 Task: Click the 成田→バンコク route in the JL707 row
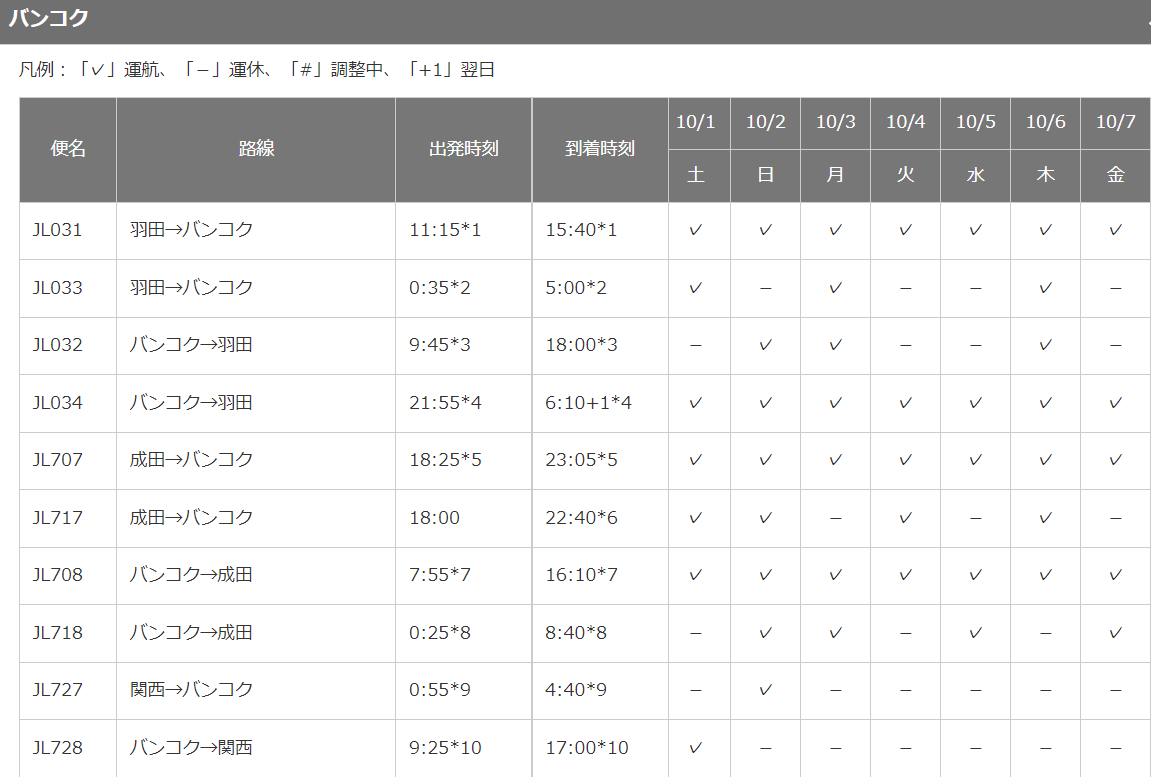(192, 460)
